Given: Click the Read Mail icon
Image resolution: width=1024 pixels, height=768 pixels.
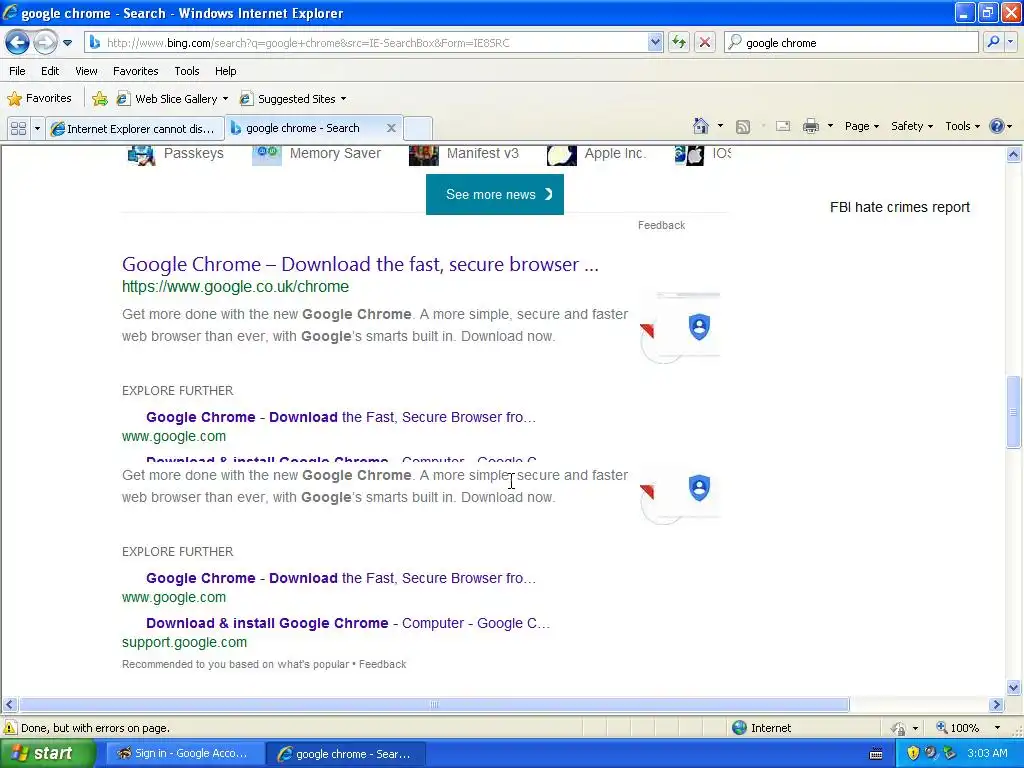Looking at the screenshot, I should pos(783,126).
